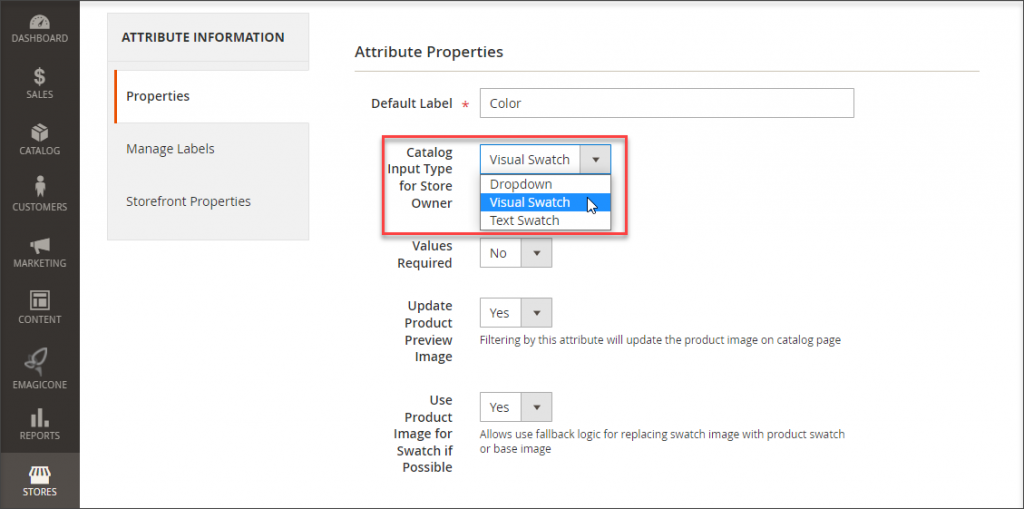The width and height of the screenshot is (1024, 509).
Task: Open the Dashboard gauge icon
Action: [x=39, y=22]
